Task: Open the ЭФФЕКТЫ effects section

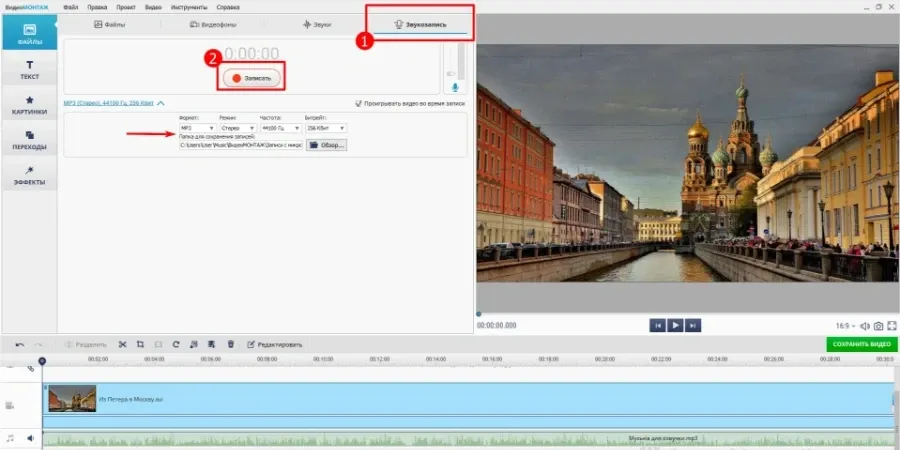Action: point(29,176)
